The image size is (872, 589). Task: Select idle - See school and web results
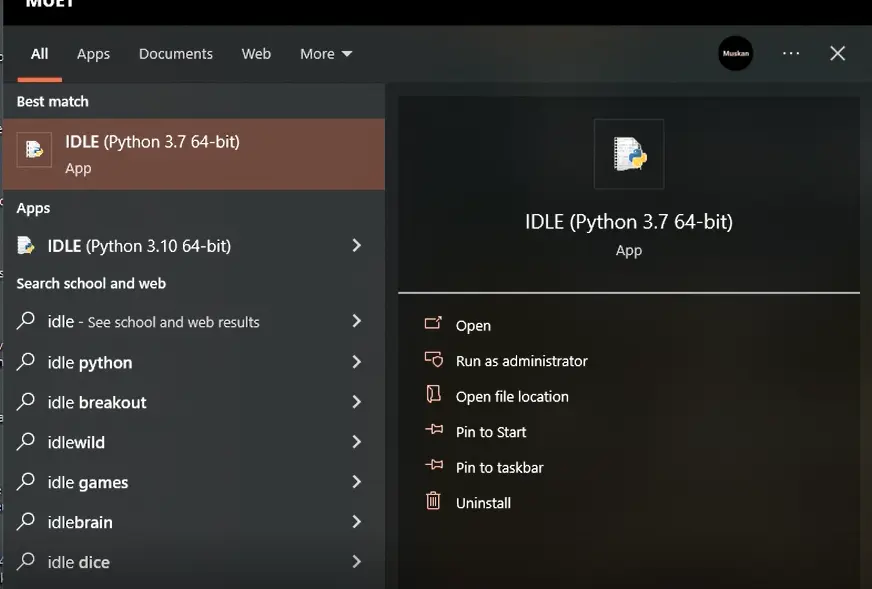pos(194,321)
